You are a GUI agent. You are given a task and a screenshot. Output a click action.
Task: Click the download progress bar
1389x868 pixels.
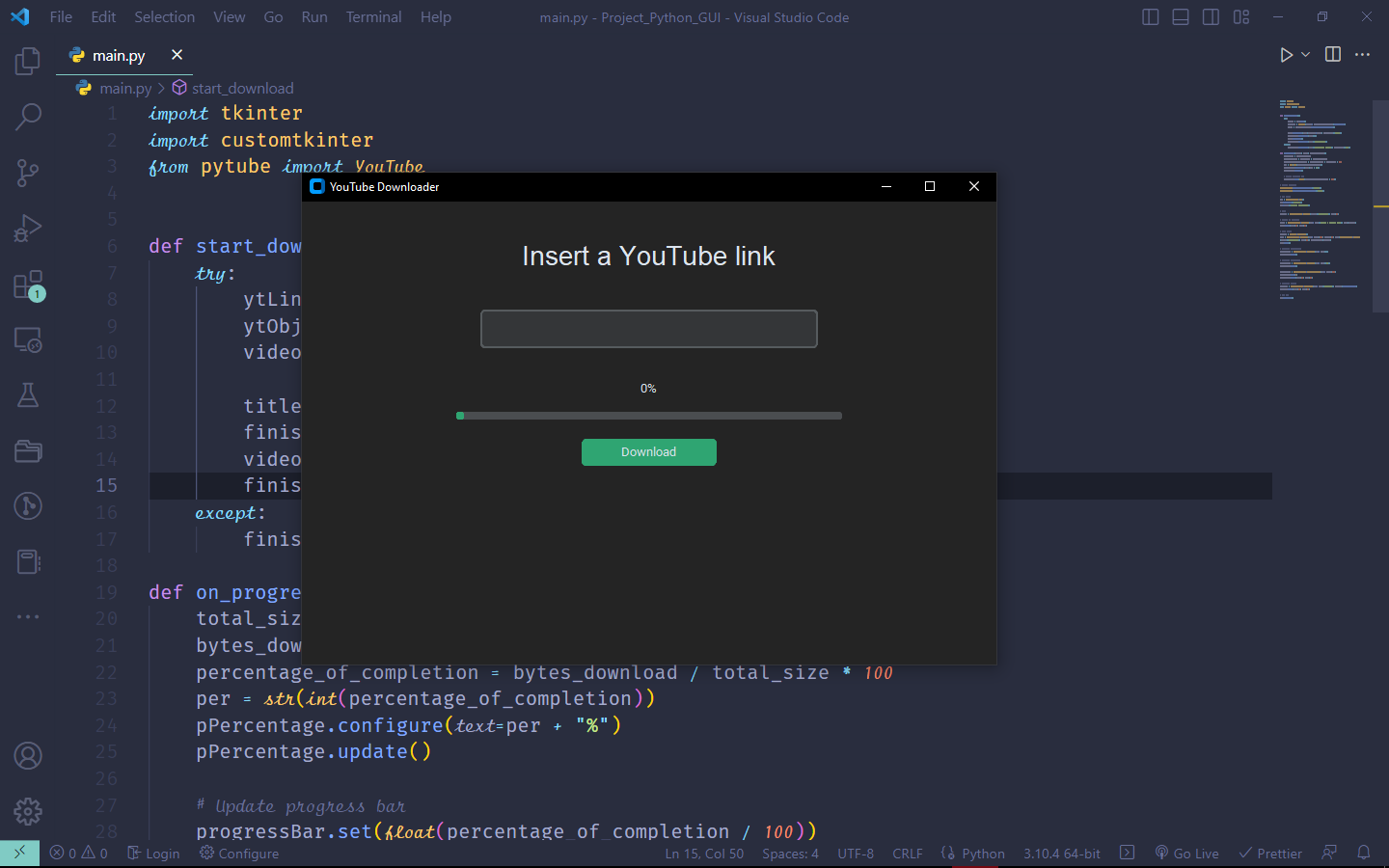(x=649, y=416)
